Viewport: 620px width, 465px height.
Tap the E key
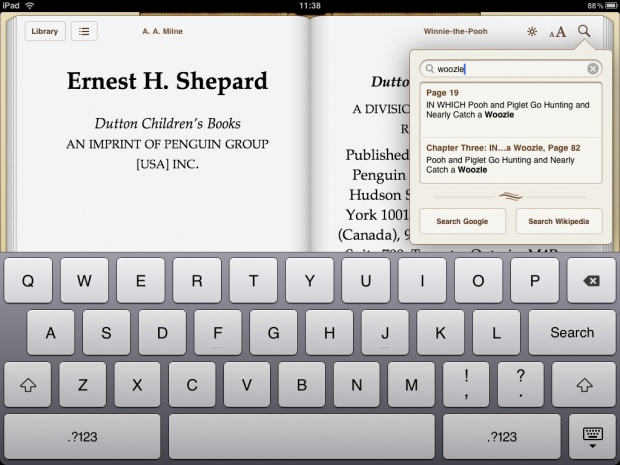tap(140, 280)
